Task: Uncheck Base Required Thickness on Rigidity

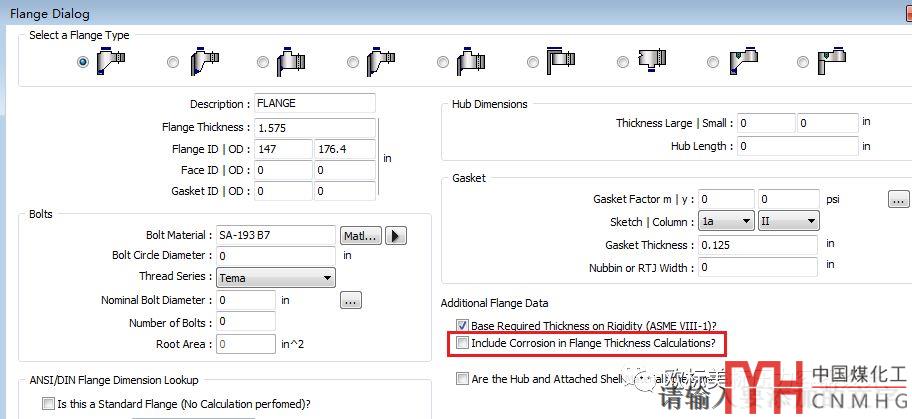Action: coord(462,325)
